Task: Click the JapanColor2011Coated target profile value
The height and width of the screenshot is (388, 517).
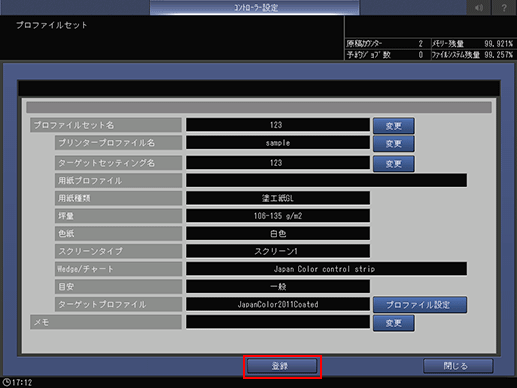Action: tap(278, 304)
